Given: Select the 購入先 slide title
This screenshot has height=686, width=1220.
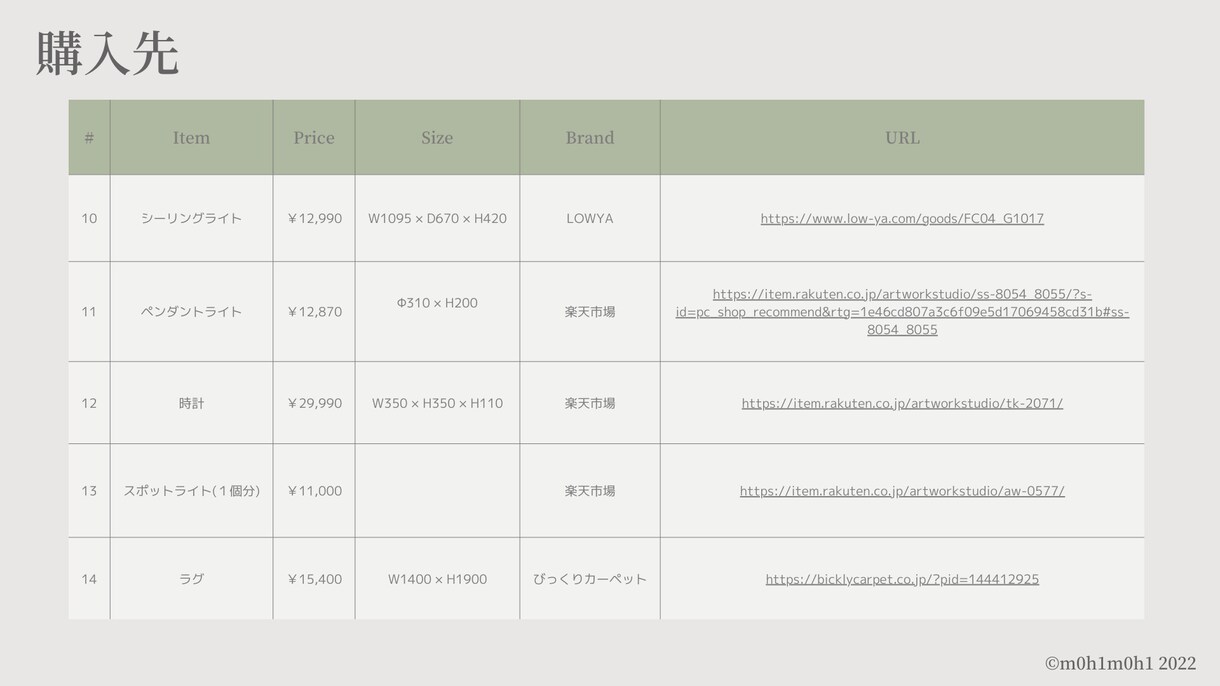Looking at the screenshot, I should [107, 54].
